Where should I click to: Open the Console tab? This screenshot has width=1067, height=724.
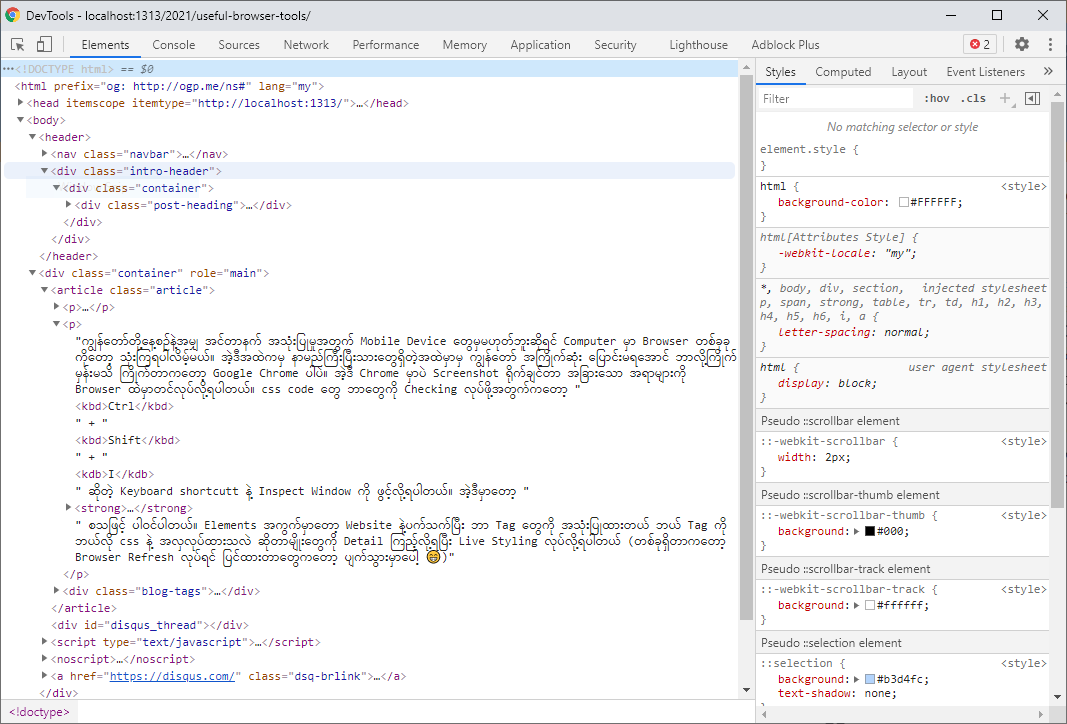pyautogui.click(x=174, y=45)
